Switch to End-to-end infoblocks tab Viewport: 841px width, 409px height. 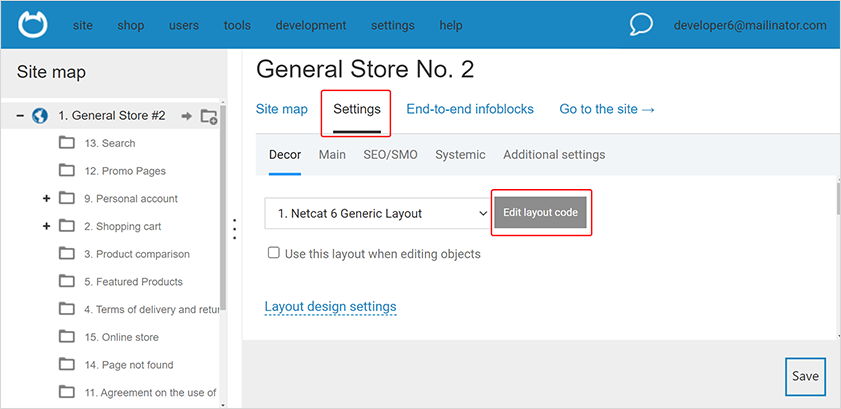click(470, 109)
